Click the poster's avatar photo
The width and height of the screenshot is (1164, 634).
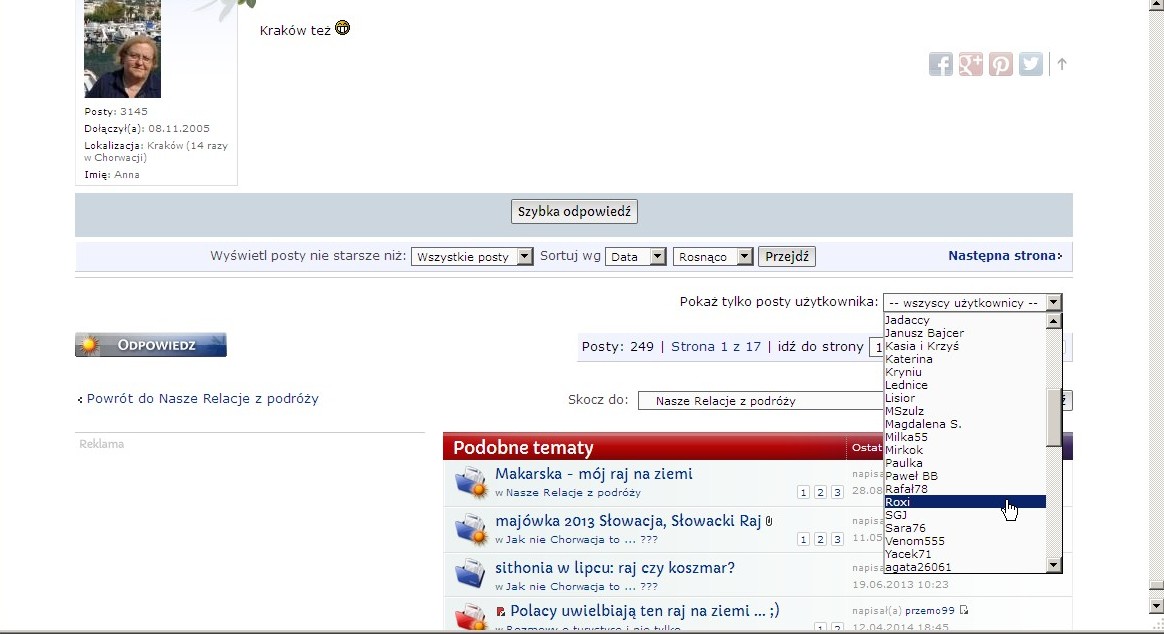pos(122,50)
